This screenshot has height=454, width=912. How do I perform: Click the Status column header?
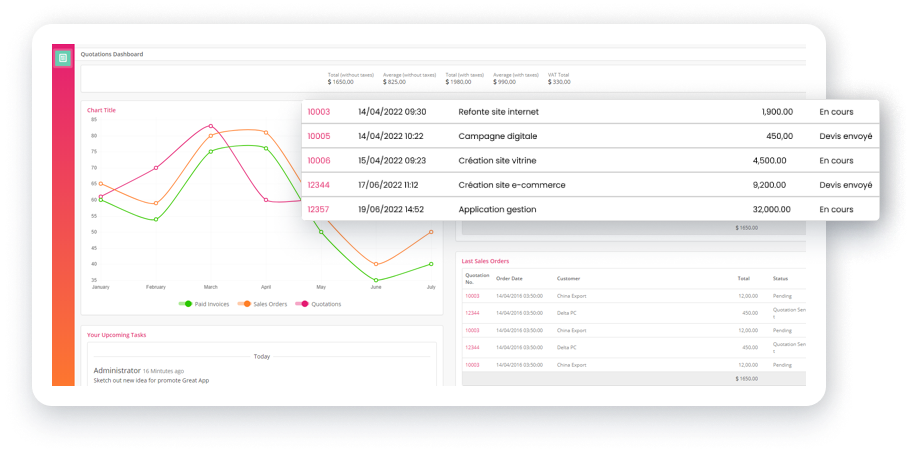tap(779, 278)
